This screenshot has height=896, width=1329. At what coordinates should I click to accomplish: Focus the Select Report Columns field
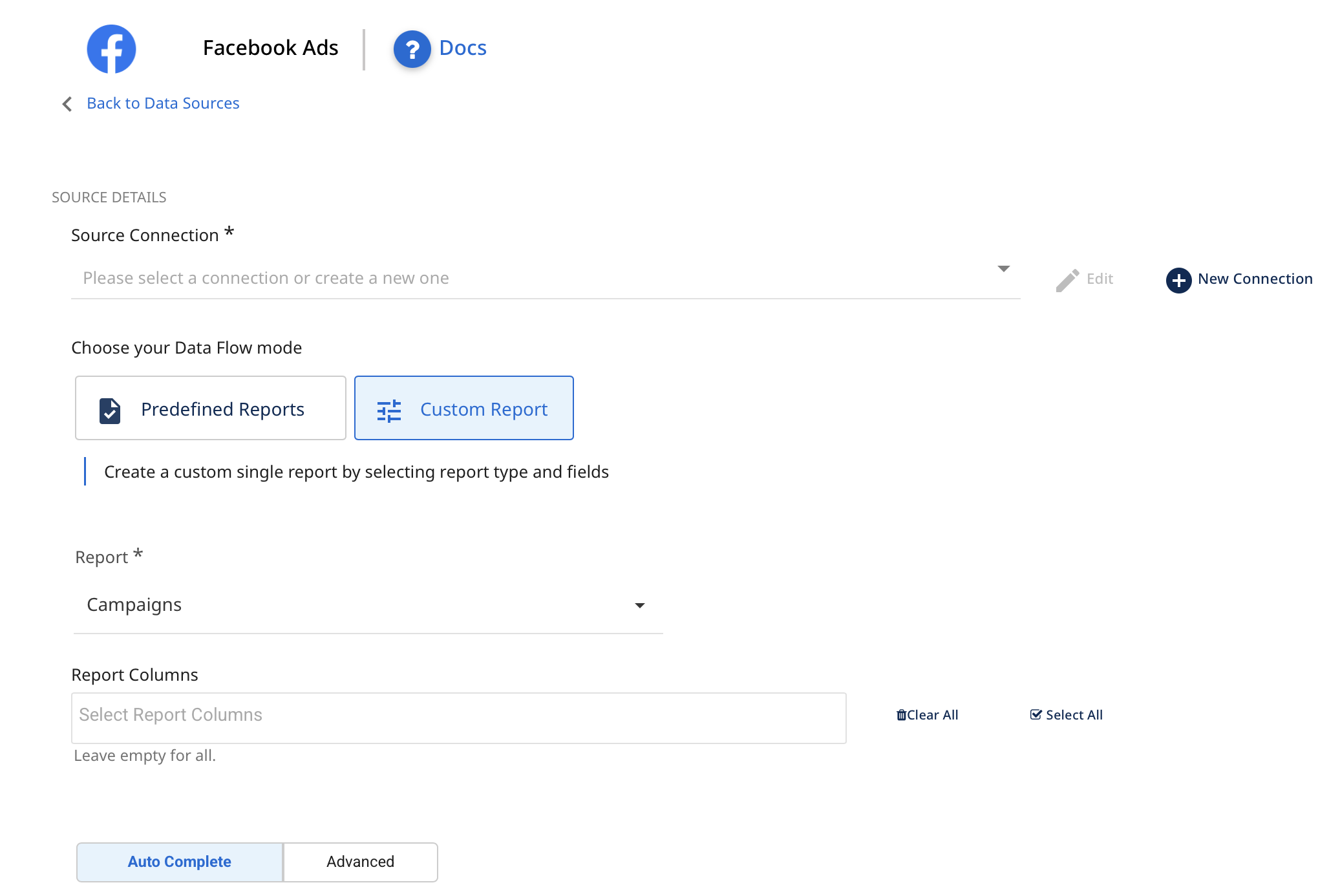(459, 718)
